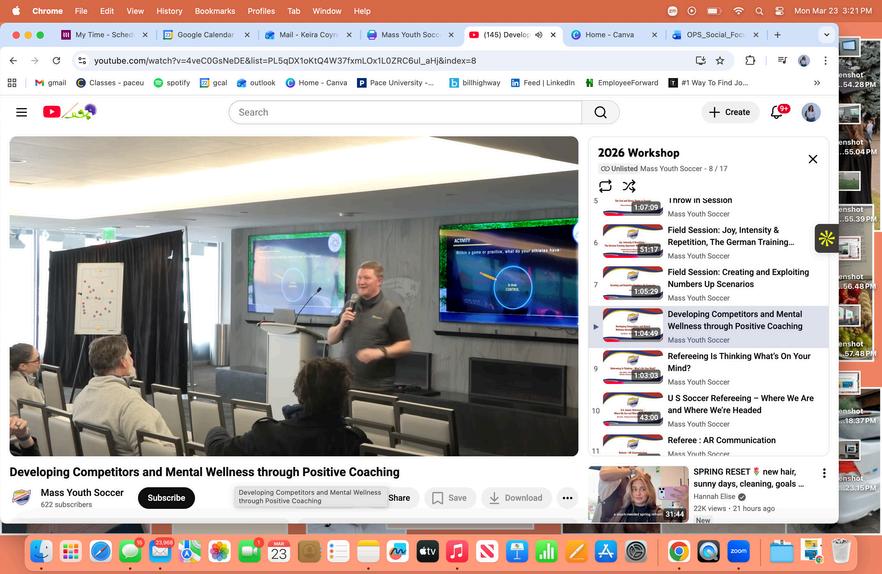
Task: Click the magnifier search button on YouTube
Action: click(x=600, y=112)
